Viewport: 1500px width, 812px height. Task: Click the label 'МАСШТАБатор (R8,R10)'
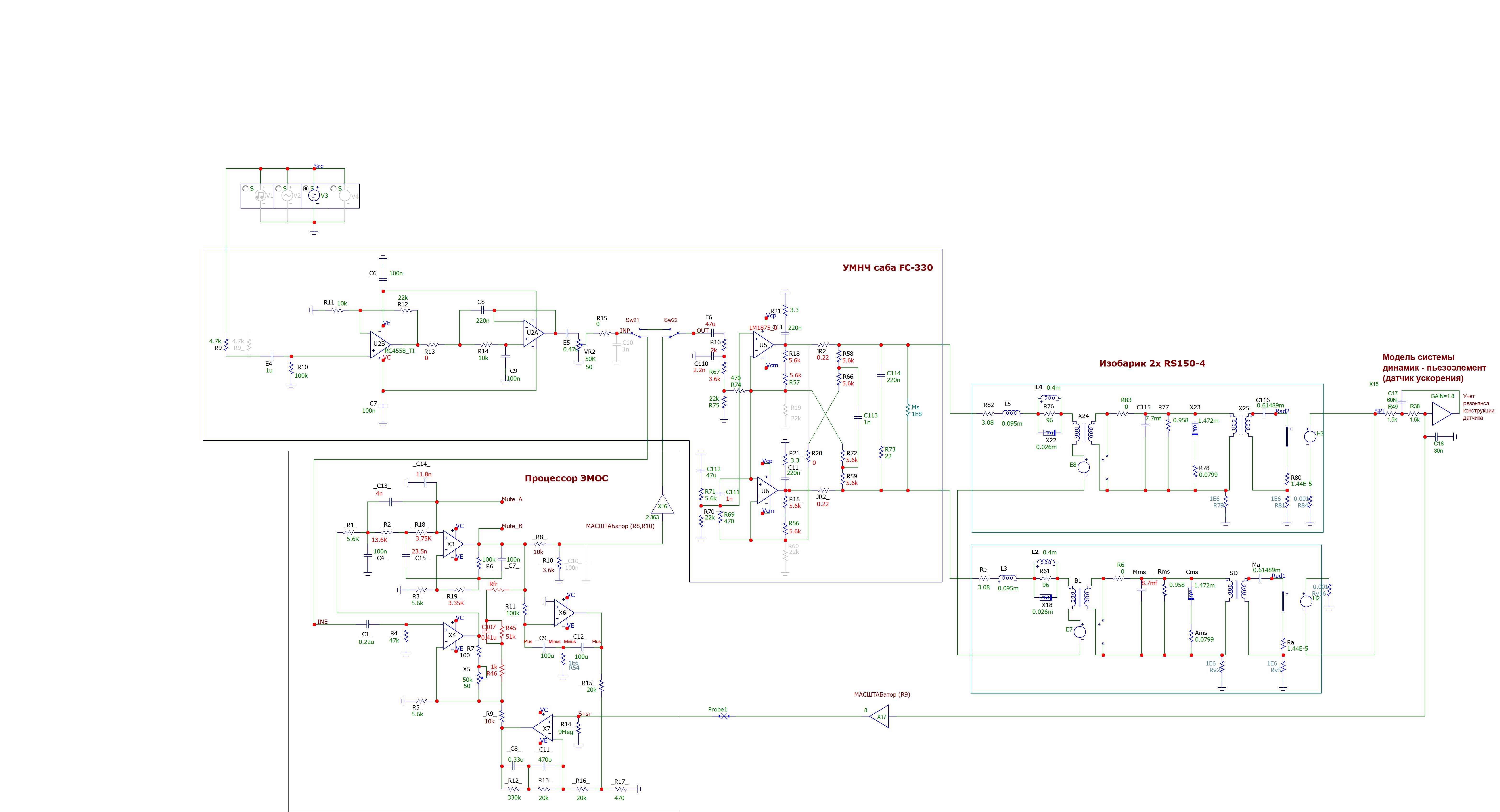click(620, 526)
